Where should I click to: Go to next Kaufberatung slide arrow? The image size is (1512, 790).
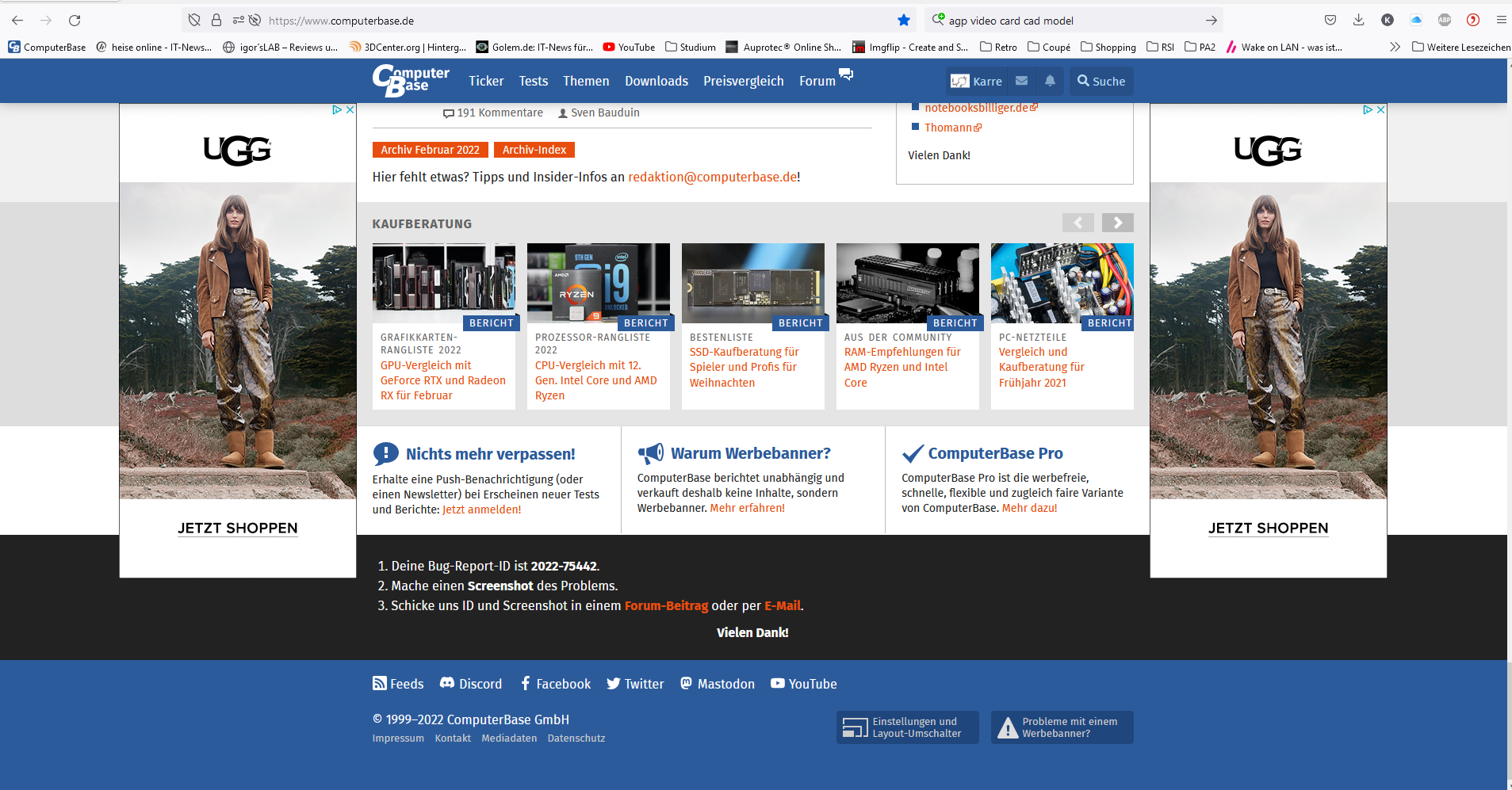[1118, 223]
